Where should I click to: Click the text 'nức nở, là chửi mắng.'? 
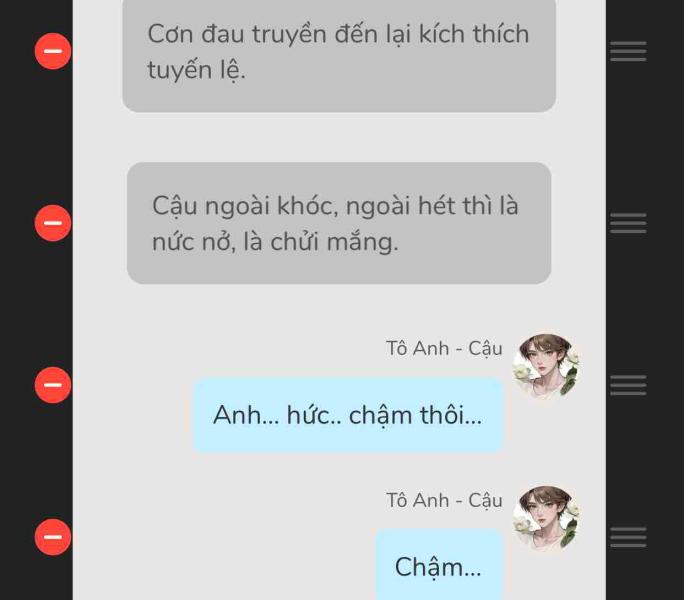point(275,242)
